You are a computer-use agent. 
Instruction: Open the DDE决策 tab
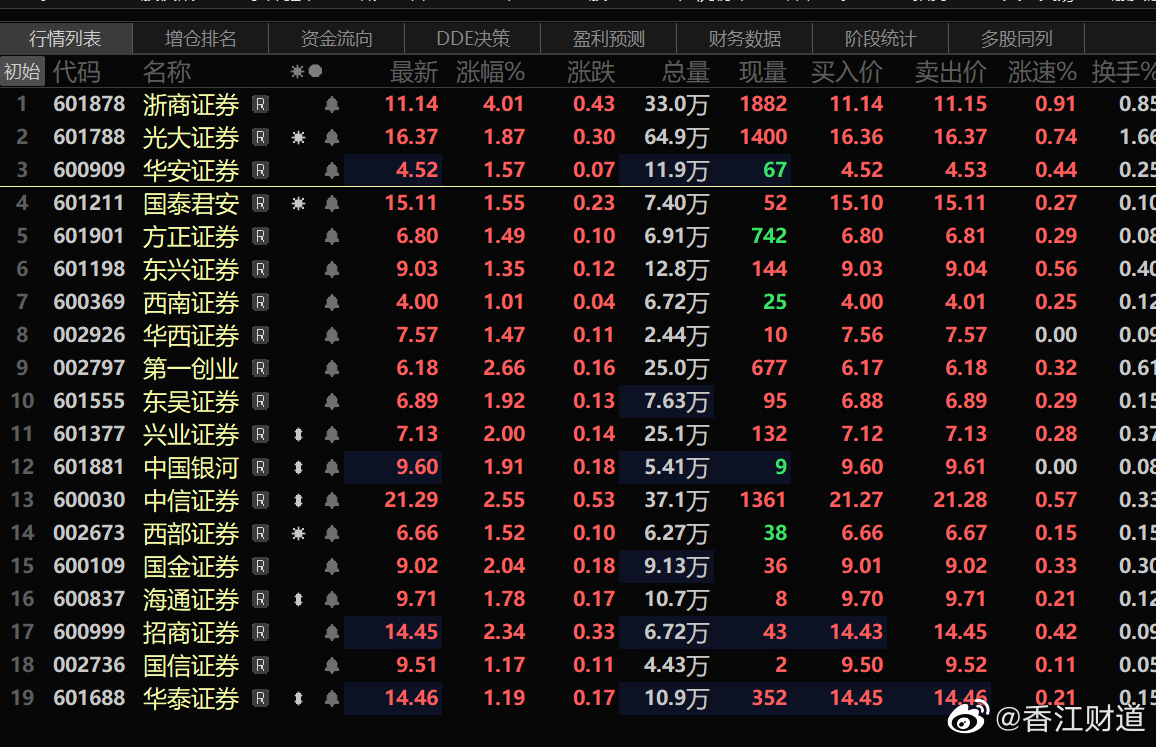[473, 38]
